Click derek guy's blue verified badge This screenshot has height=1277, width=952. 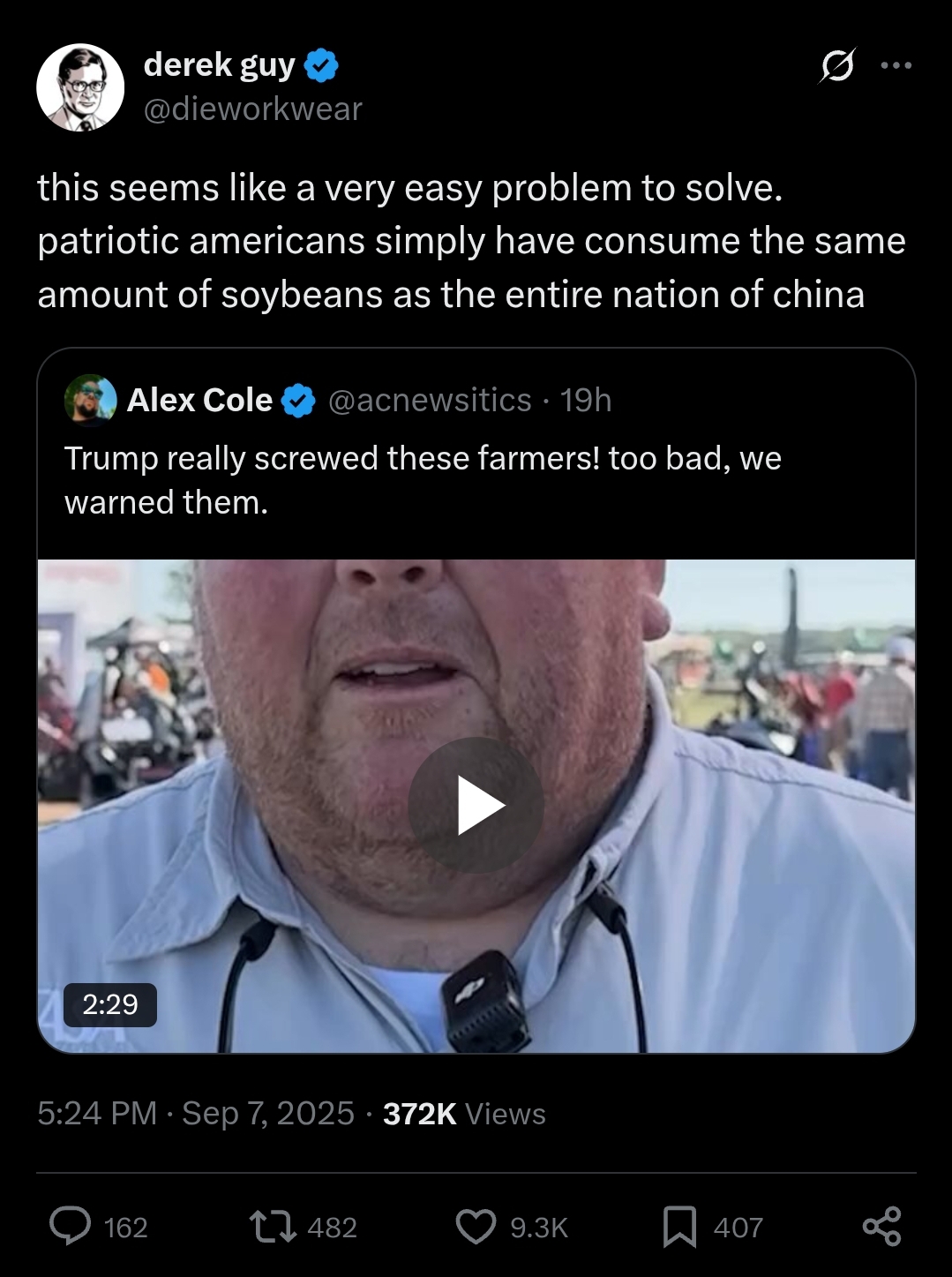click(322, 65)
